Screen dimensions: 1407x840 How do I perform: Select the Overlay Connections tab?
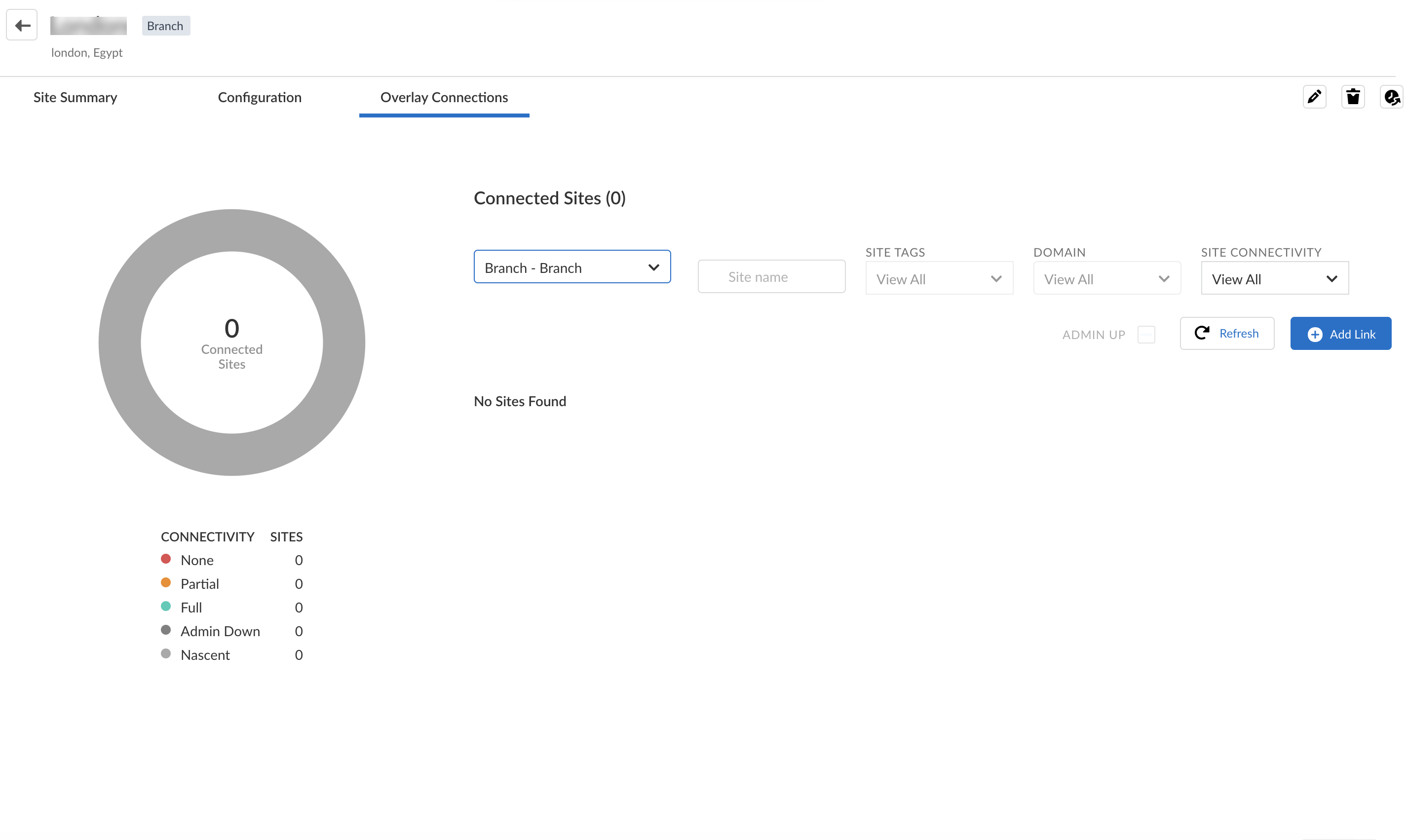(444, 97)
